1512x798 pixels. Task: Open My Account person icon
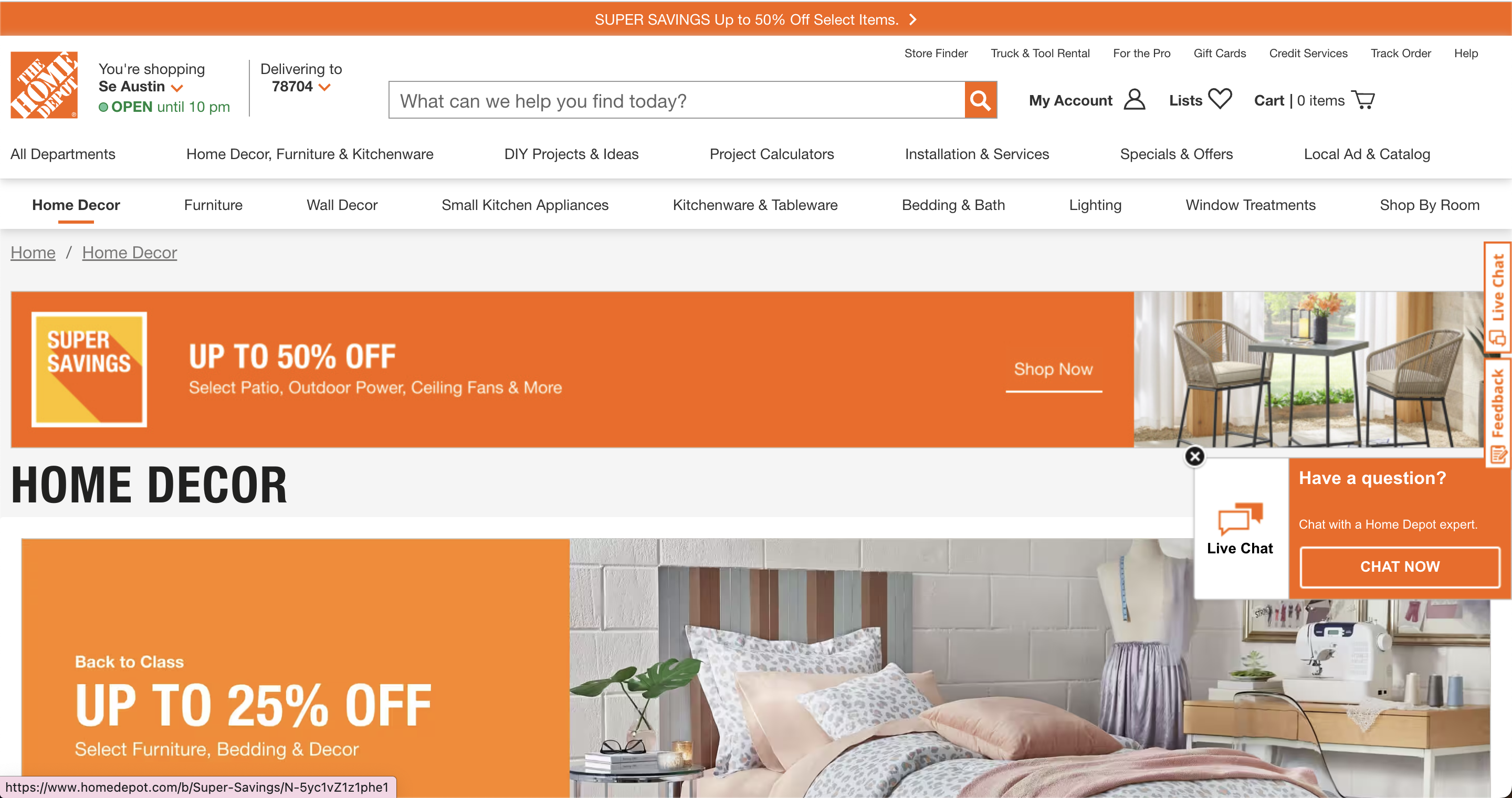[1134, 100]
